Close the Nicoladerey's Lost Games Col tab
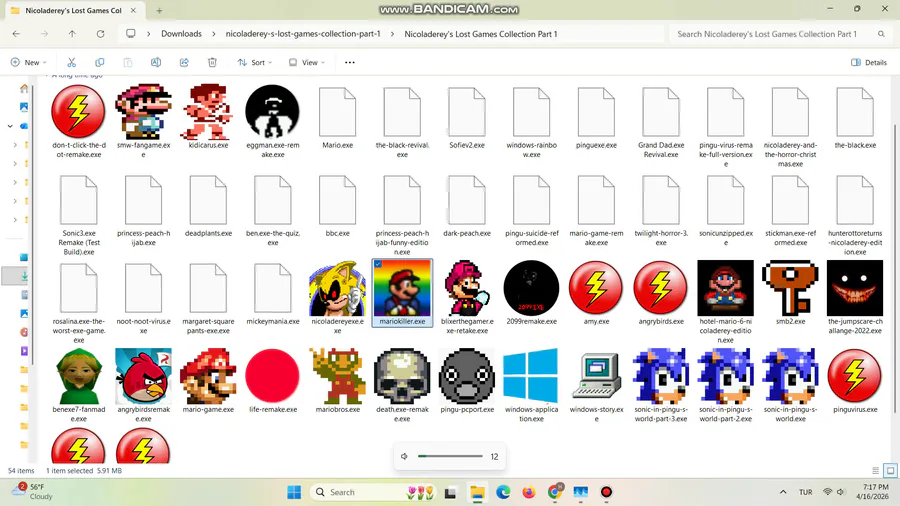Screen dimensions: 900x506 [133, 10]
